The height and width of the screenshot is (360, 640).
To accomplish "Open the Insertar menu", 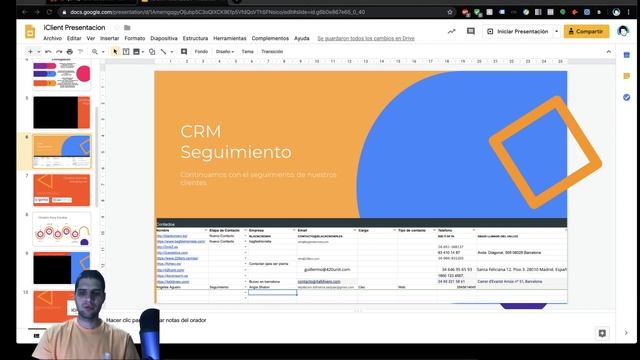I will click(110, 38).
